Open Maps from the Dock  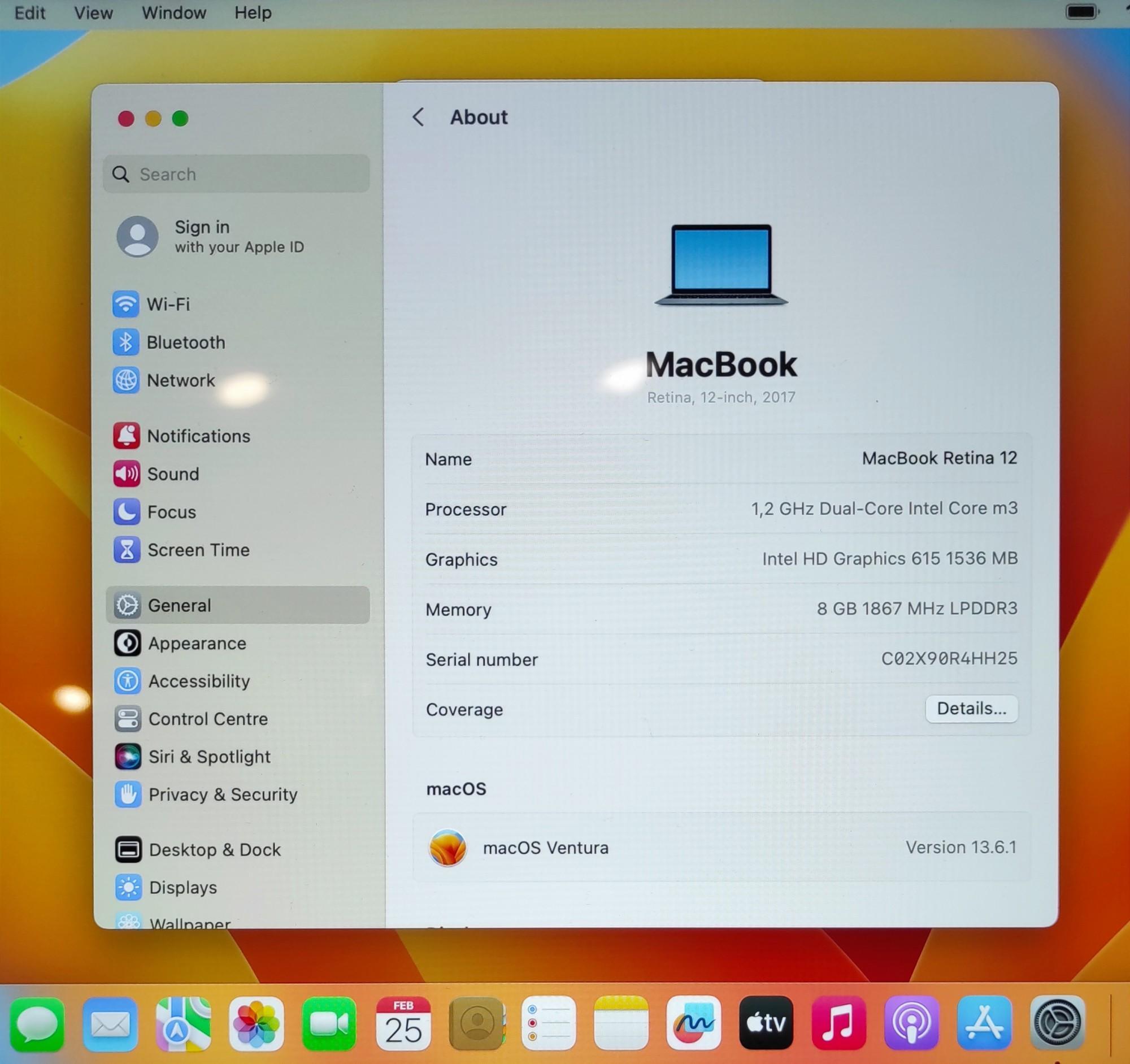[183, 1024]
